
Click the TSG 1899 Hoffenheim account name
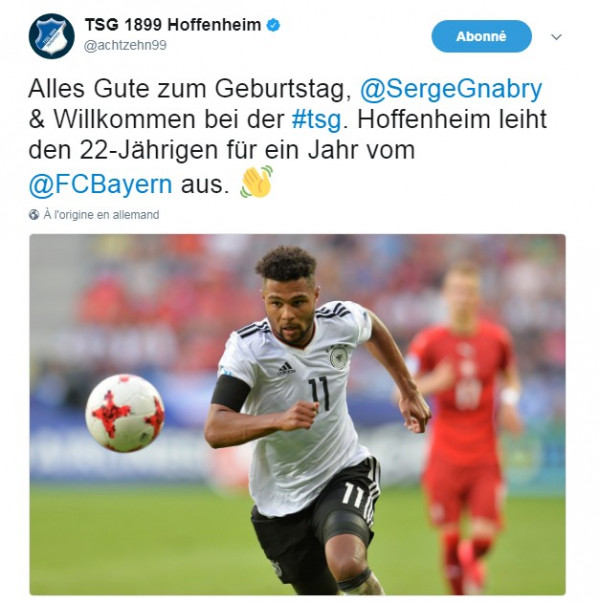tap(173, 25)
